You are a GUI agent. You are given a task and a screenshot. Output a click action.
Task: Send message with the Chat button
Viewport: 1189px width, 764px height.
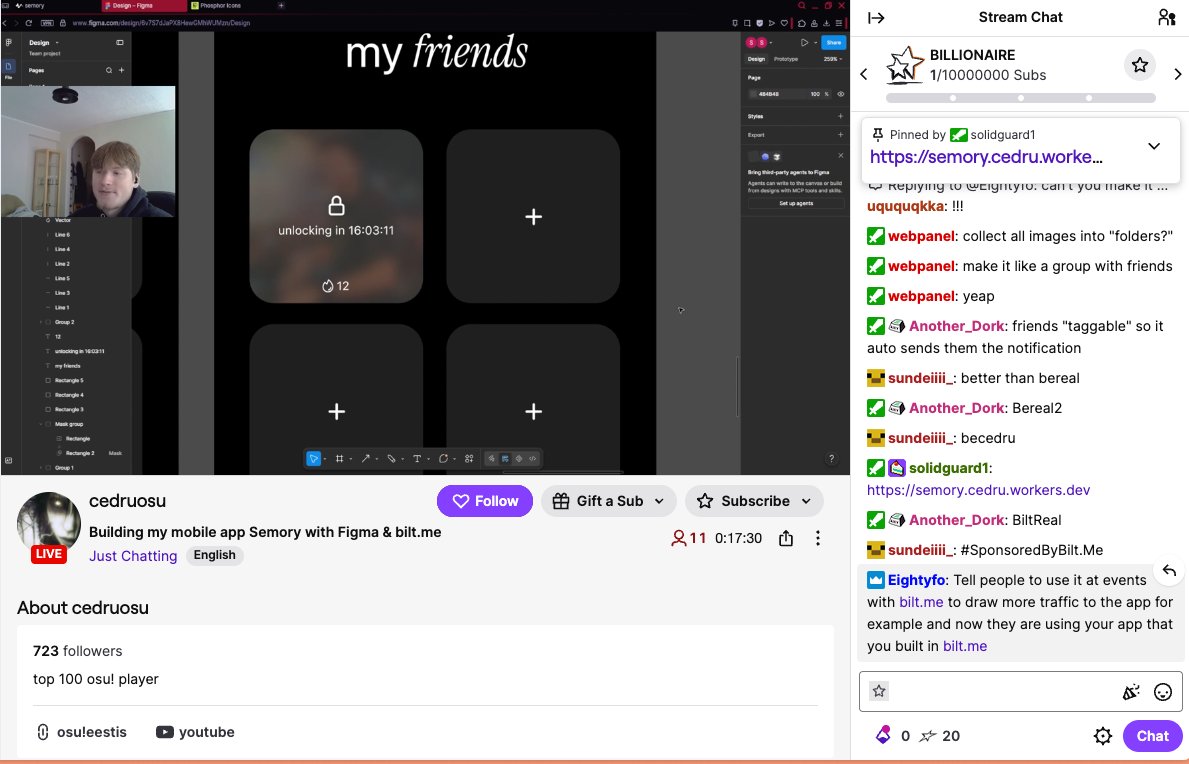click(1152, 736)
